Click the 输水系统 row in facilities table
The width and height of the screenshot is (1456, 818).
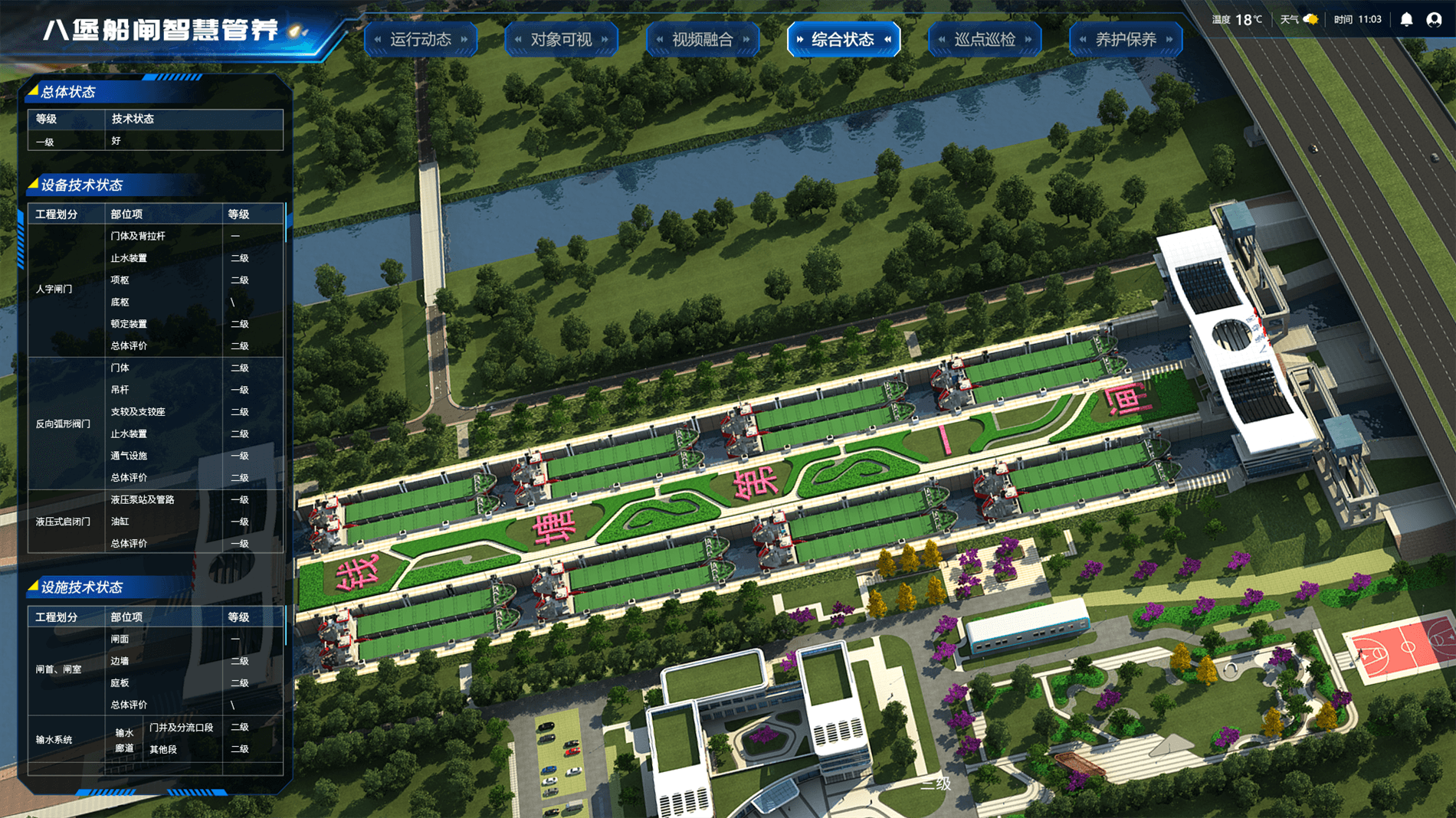click(x=54, y=740)
